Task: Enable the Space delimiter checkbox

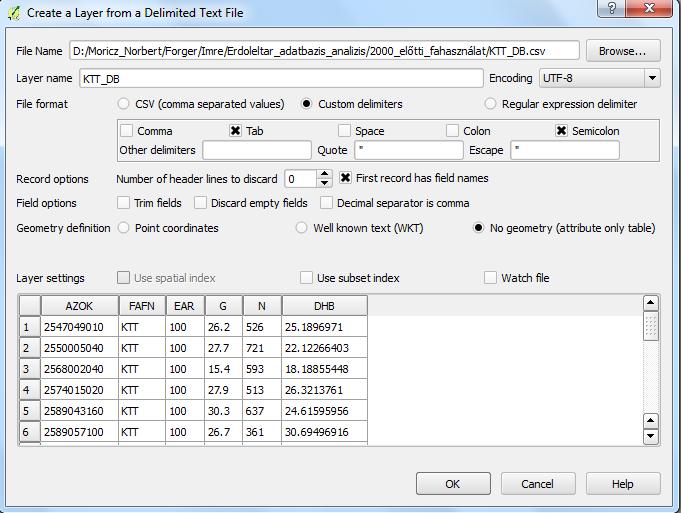Action: [344, 131]
